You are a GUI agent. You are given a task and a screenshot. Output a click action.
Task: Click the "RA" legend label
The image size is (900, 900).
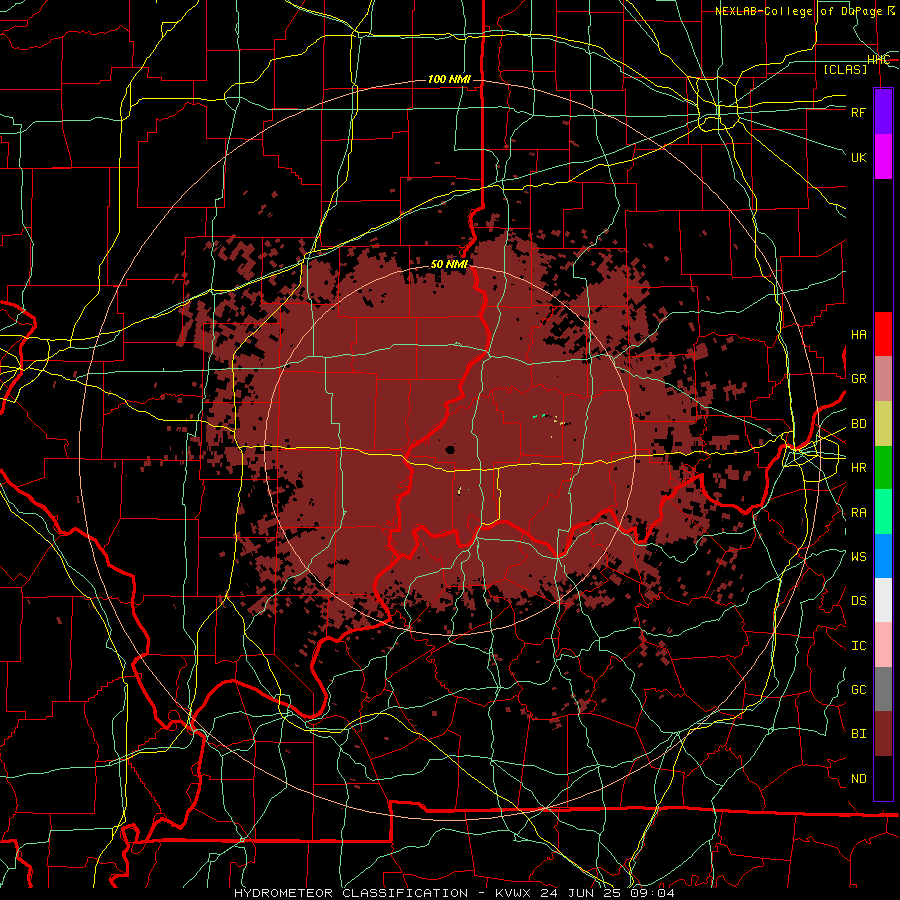[858, 513]
